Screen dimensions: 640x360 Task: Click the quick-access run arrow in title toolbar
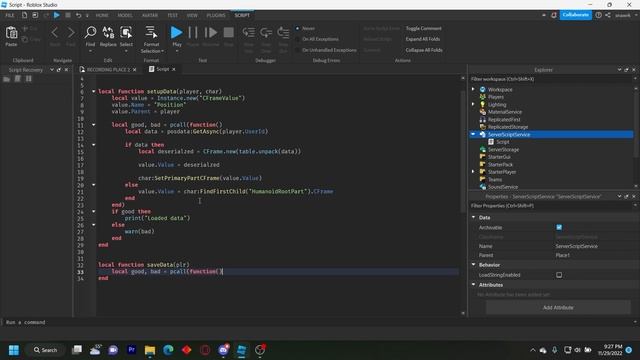pyautogui.click(x=57, y=15)
